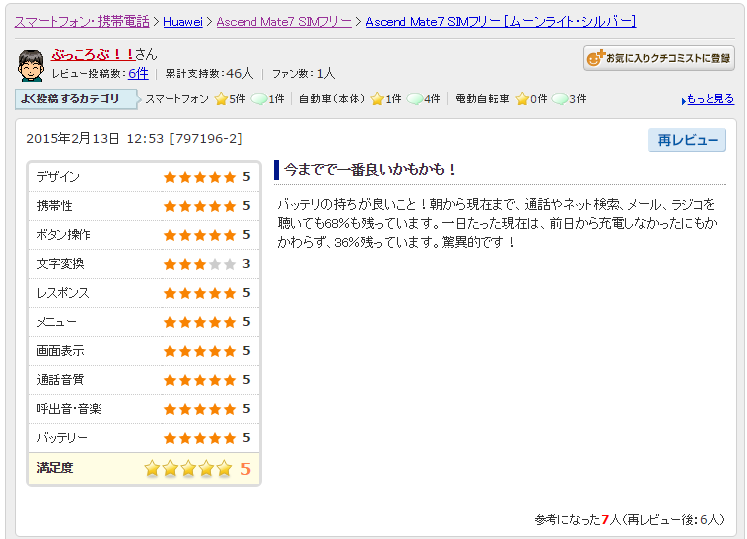Click the バッテリー row label

62,437
